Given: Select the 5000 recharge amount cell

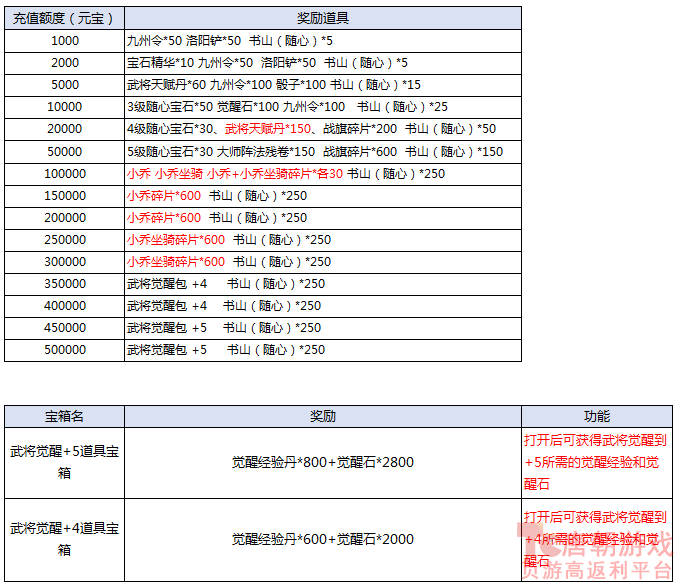Looking at the screenshot, I should coord(64,85).
